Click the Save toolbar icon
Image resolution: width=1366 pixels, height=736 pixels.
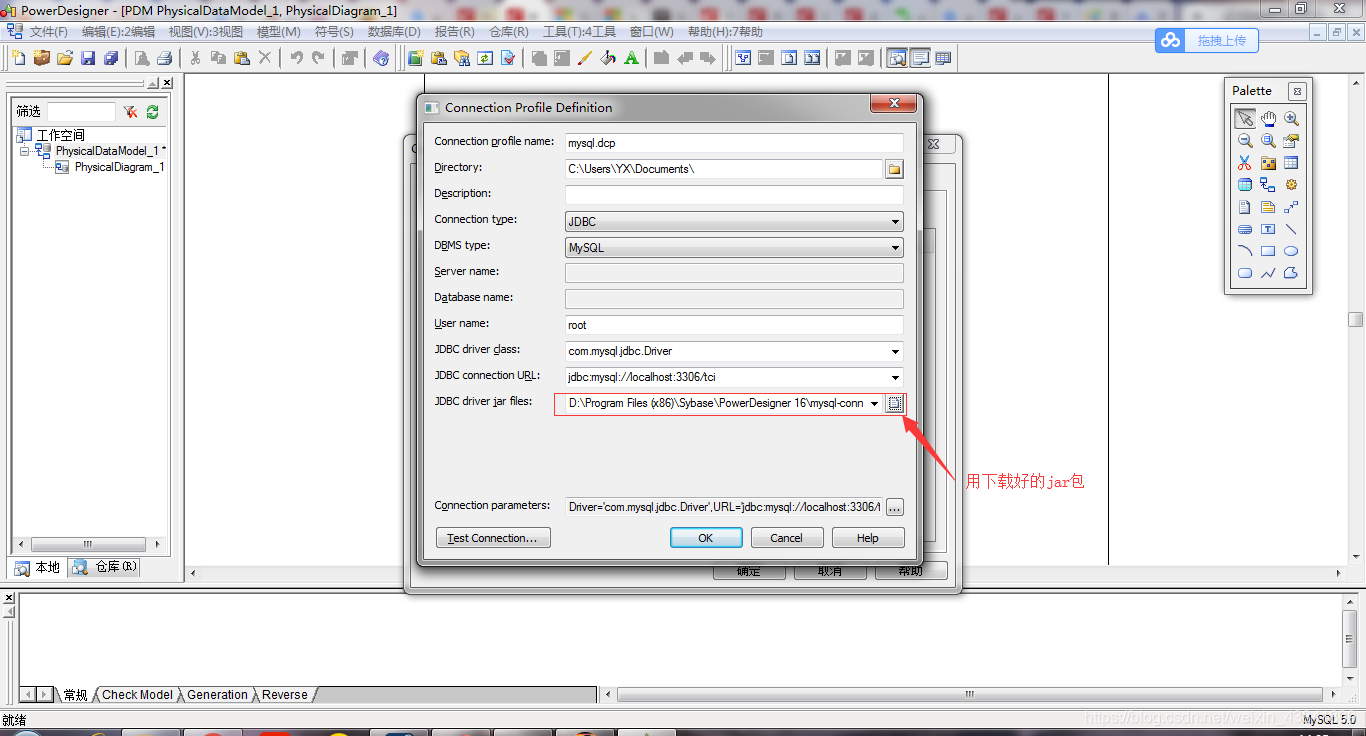[88, 58]
